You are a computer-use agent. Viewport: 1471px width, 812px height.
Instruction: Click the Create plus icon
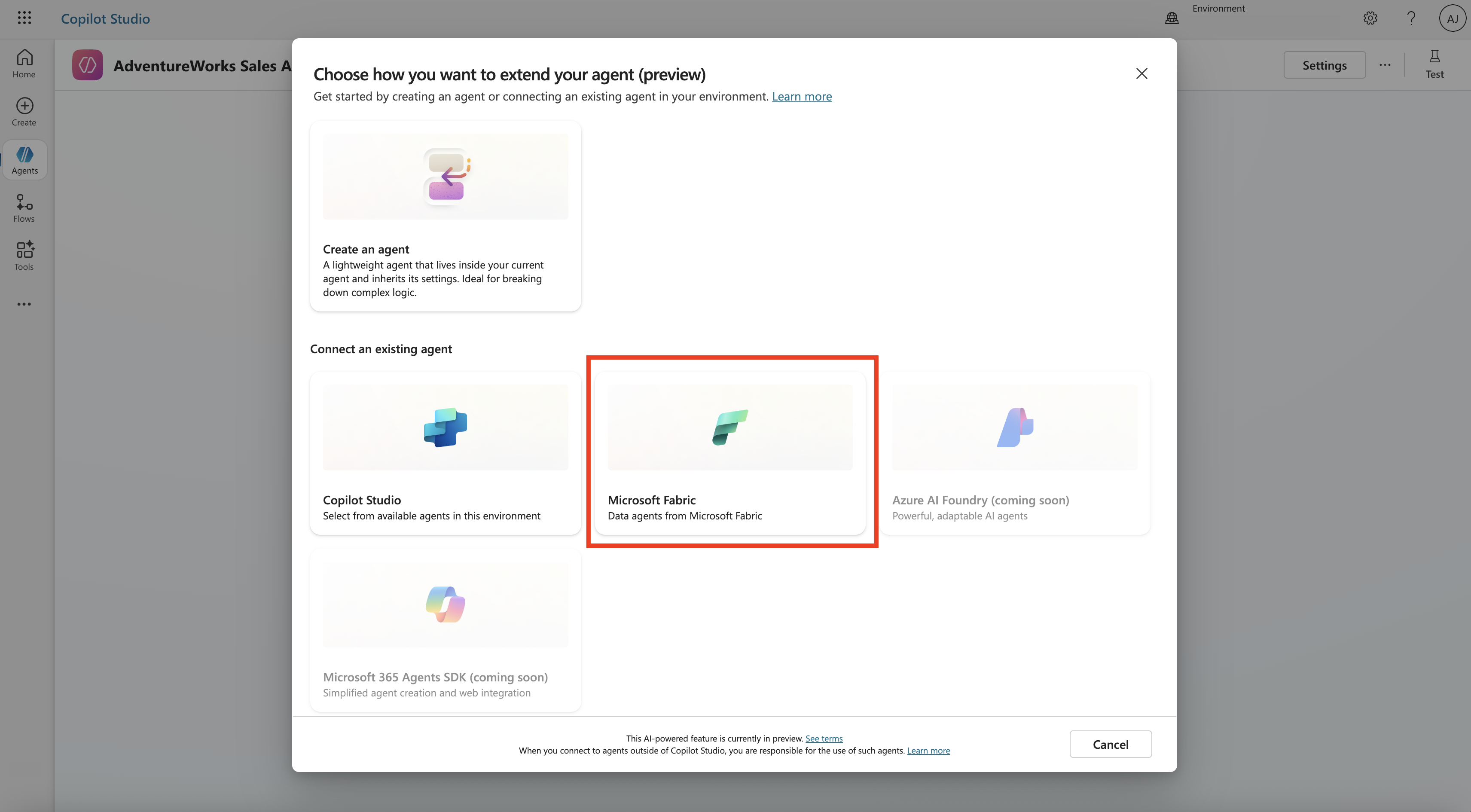point(24,106)
